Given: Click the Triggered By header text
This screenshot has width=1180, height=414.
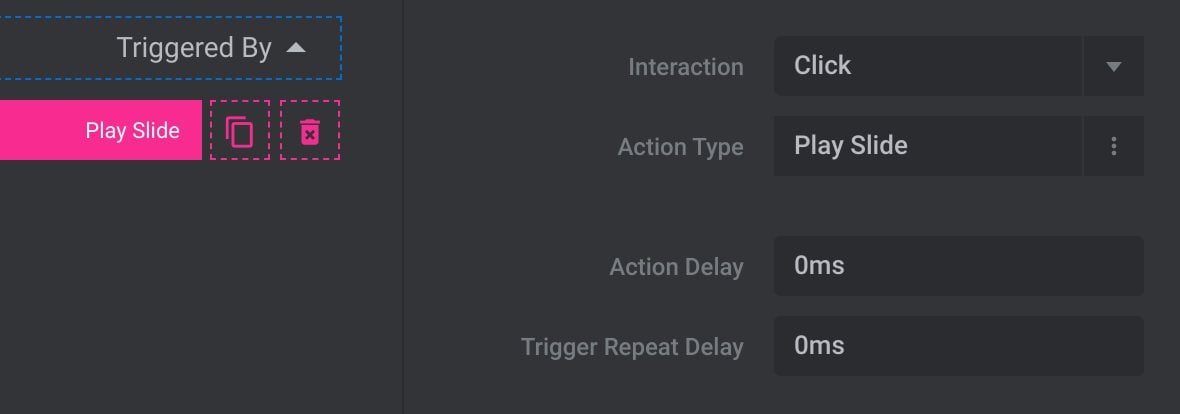Looking at the screenshot, I should (194, 48).
